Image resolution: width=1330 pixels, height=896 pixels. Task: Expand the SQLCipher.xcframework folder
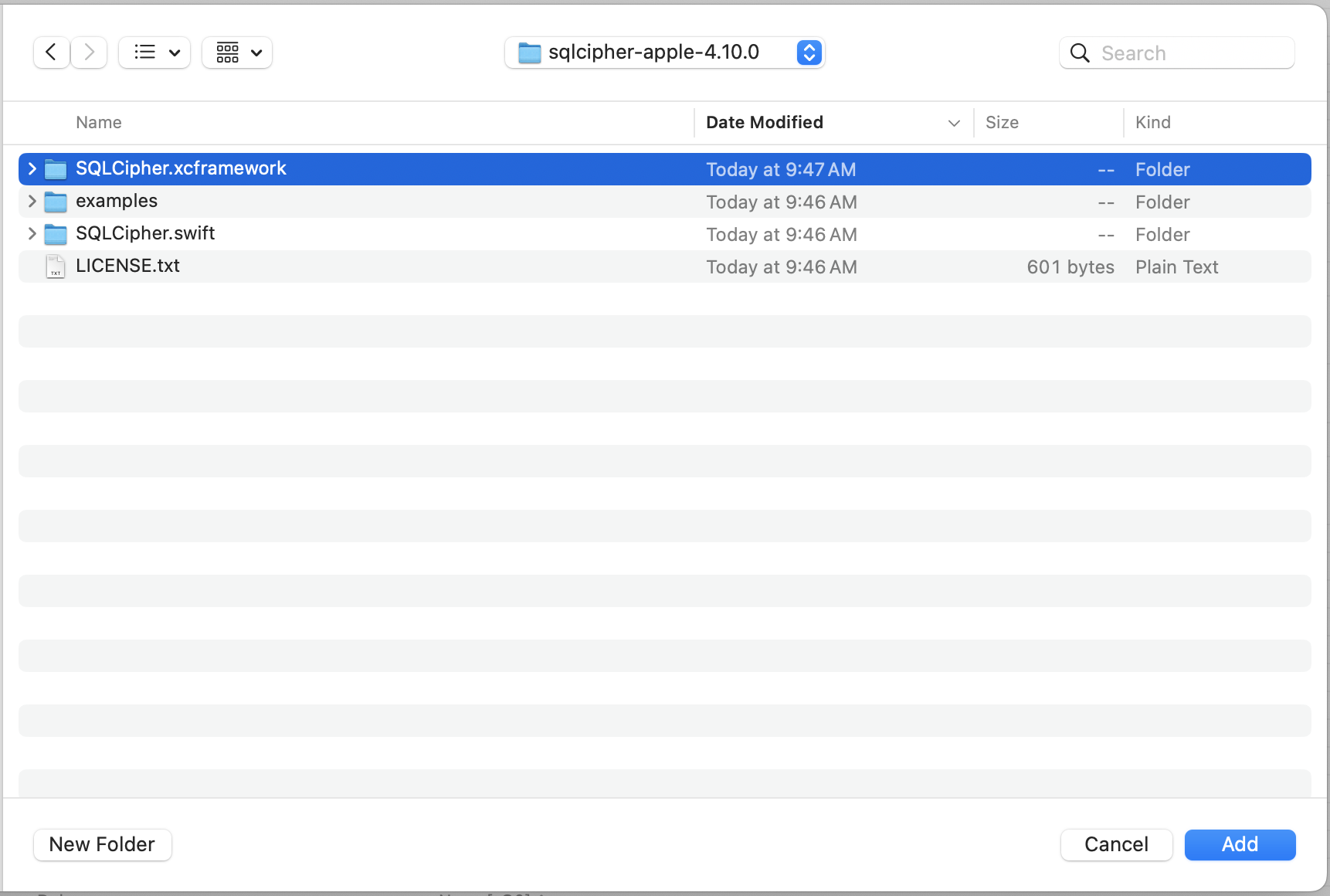[x=32, y=168]
